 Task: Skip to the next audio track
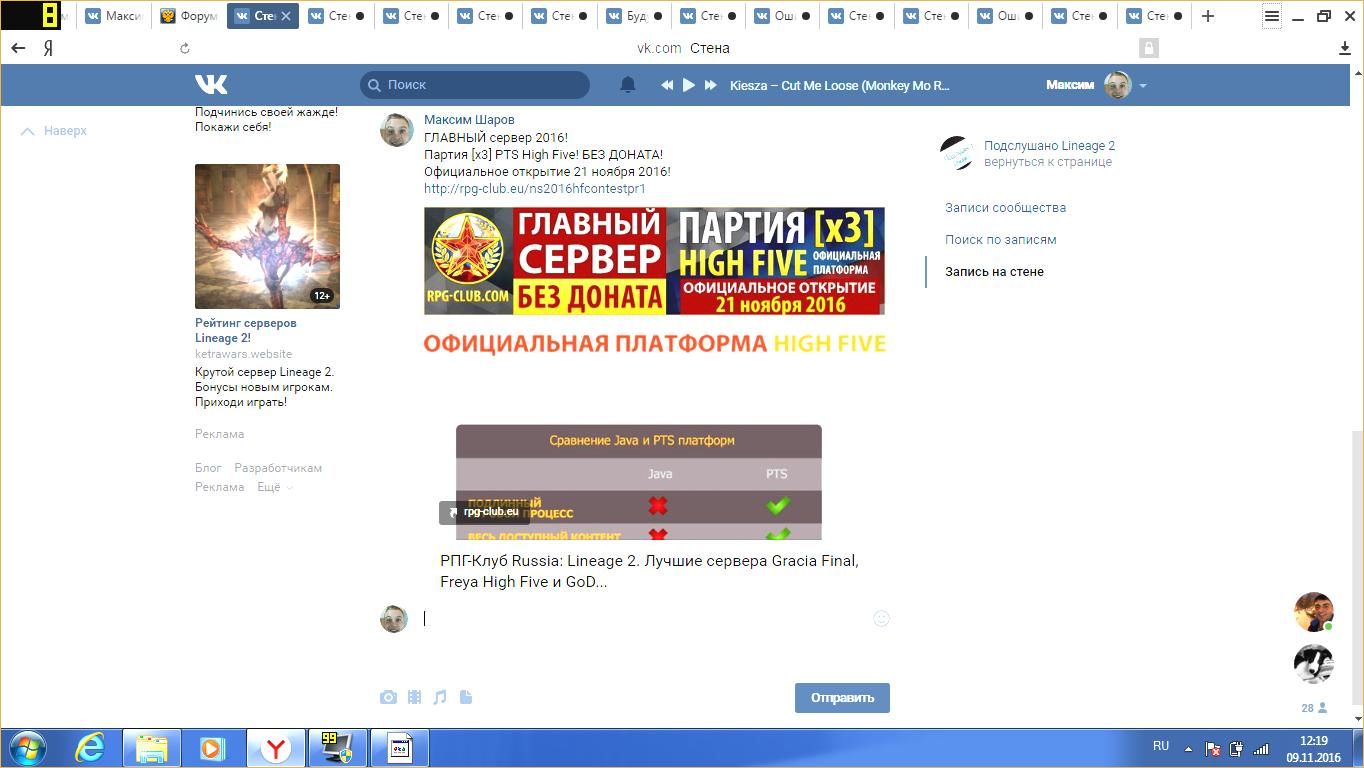710,85
